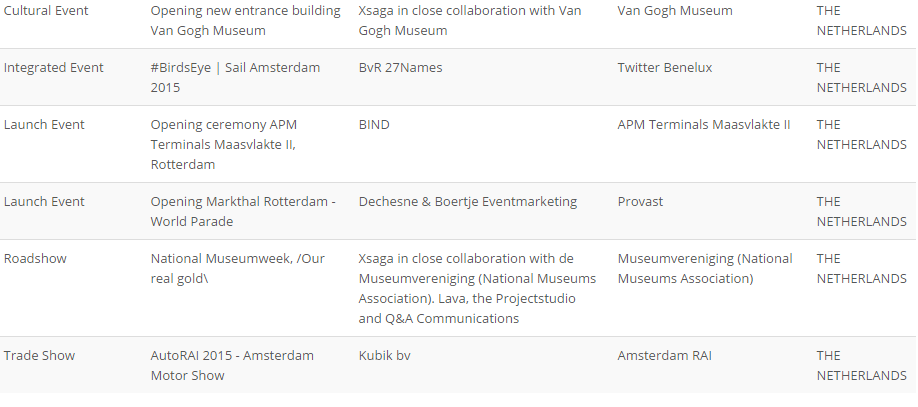Screen dimensions: 918x407
Task: Click THE NETHERLANDS in the Trade Show row
Action: click(862, 365)
